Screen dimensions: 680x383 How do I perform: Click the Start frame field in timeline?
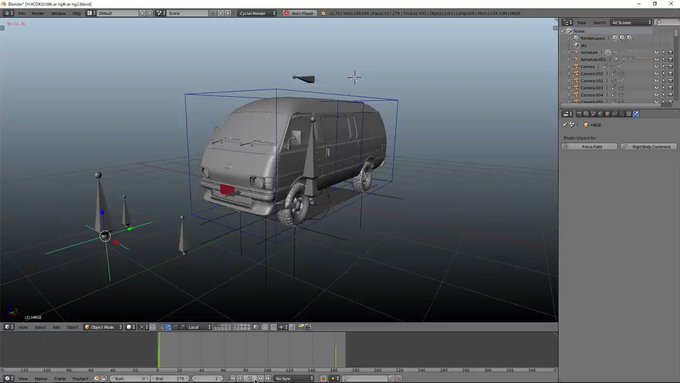pos(129,379)
